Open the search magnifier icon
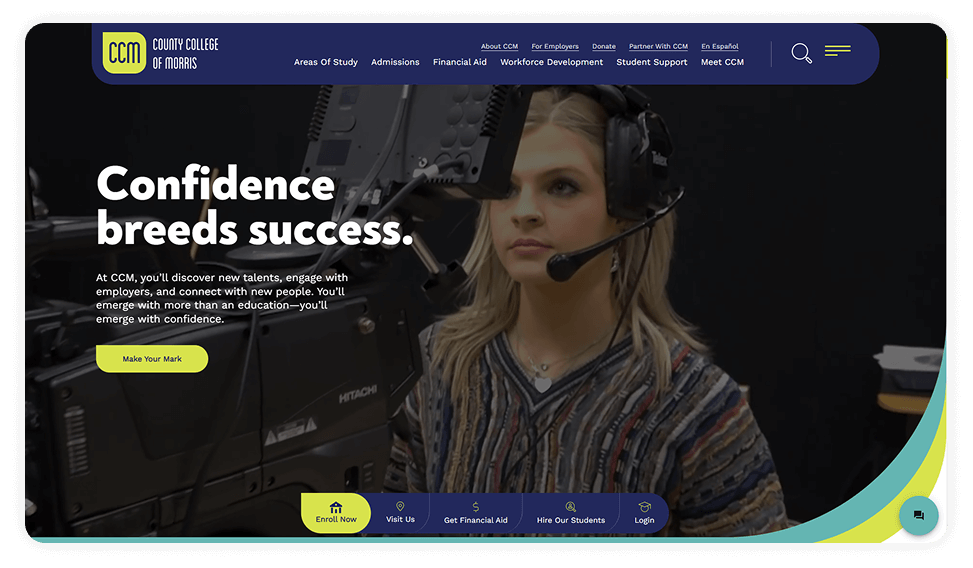 point(800,53)
